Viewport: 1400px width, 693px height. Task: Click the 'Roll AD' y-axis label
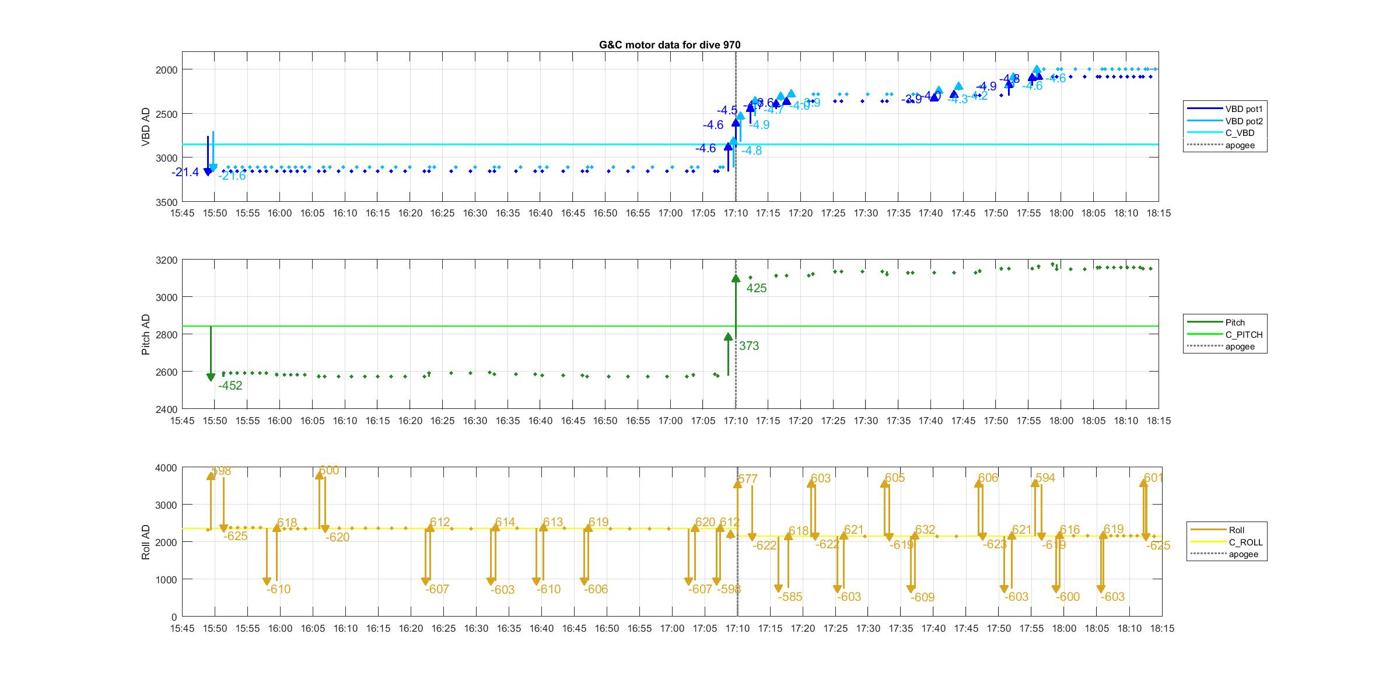pyautogui.click(x=146, y=542)
